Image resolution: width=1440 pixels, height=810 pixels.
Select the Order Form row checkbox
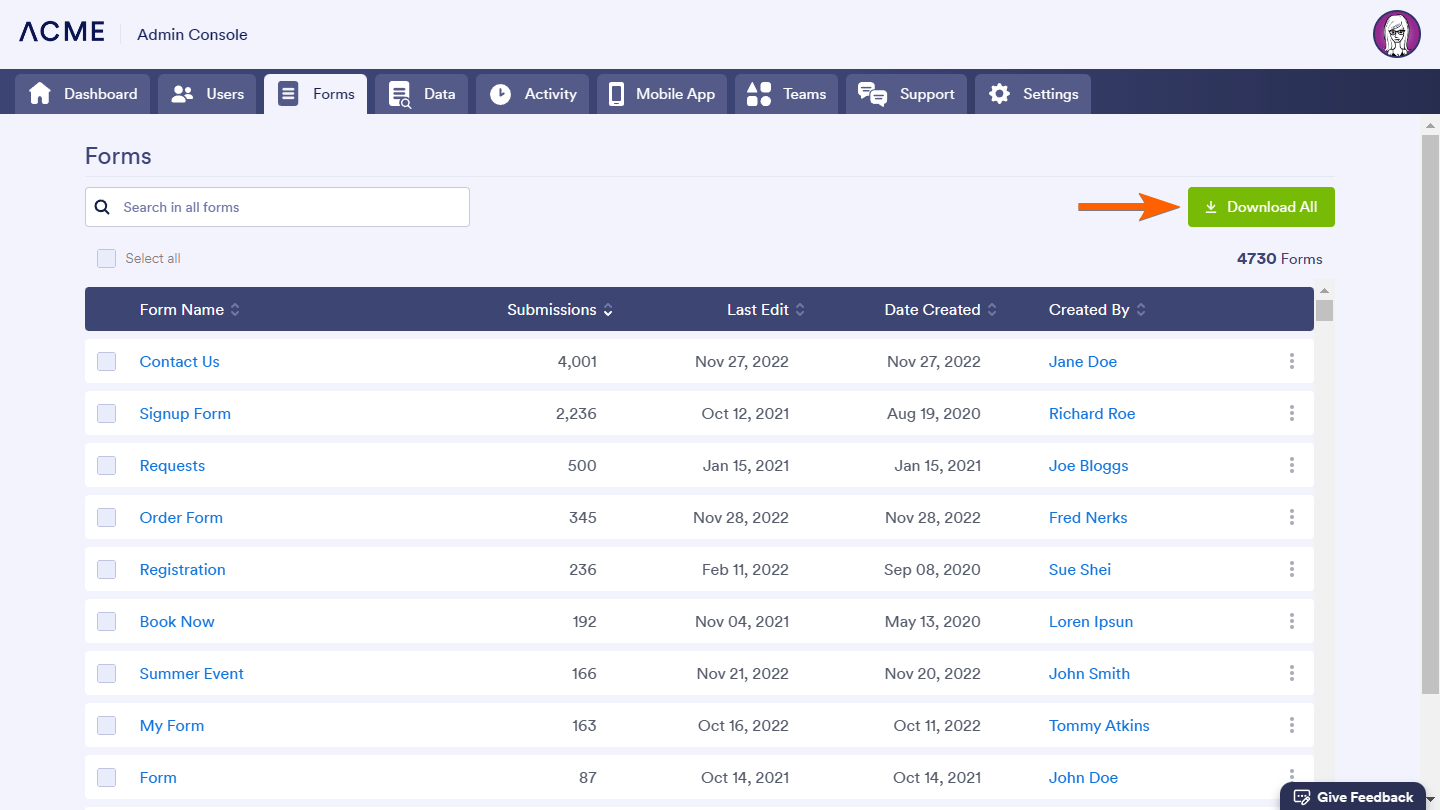click(x=106, y=517)
